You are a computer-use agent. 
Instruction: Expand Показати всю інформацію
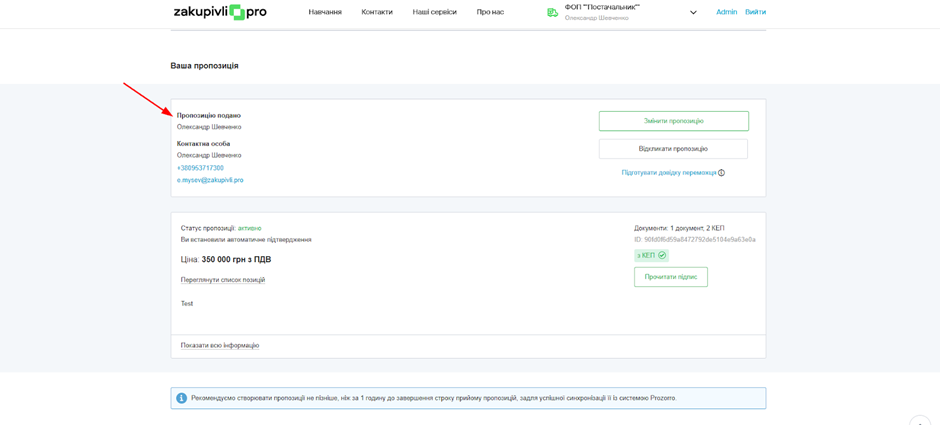220,346
